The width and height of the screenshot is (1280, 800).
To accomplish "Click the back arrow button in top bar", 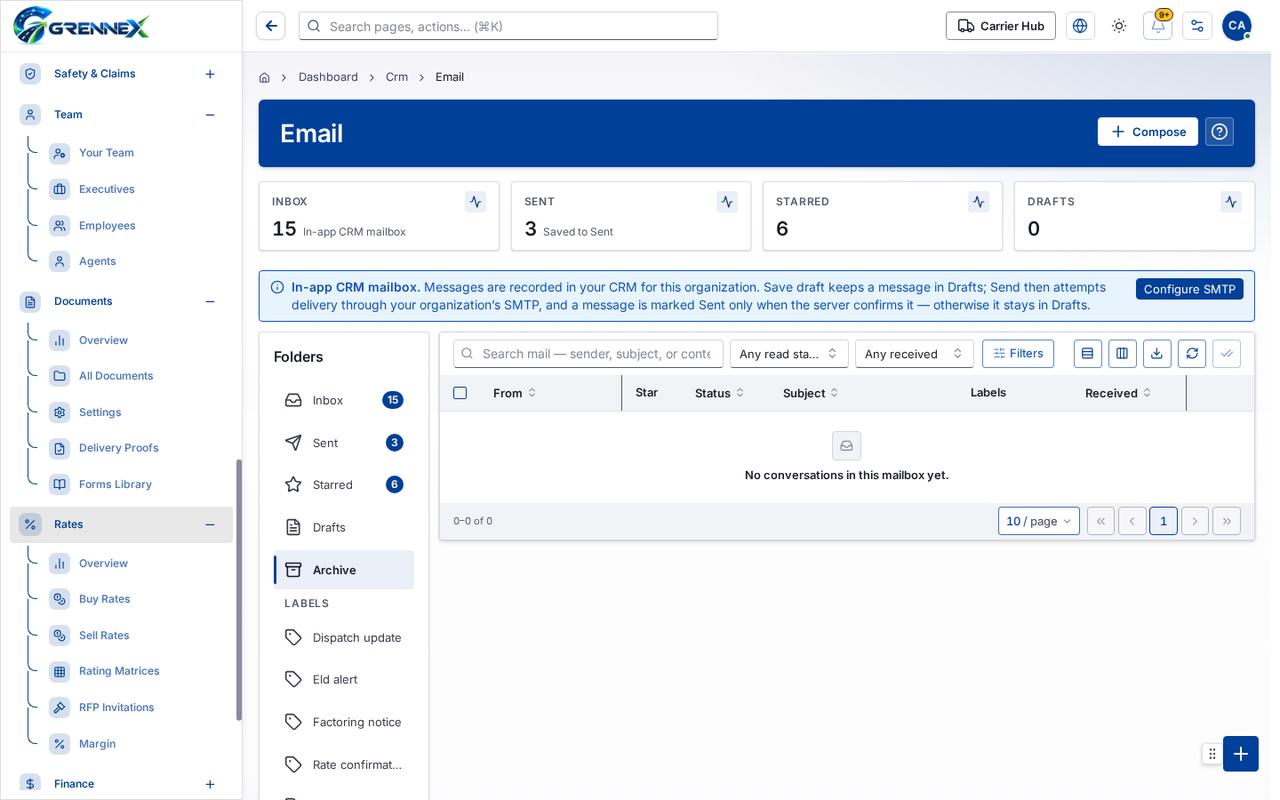I will pyautogui.click(x=271, y=26).
